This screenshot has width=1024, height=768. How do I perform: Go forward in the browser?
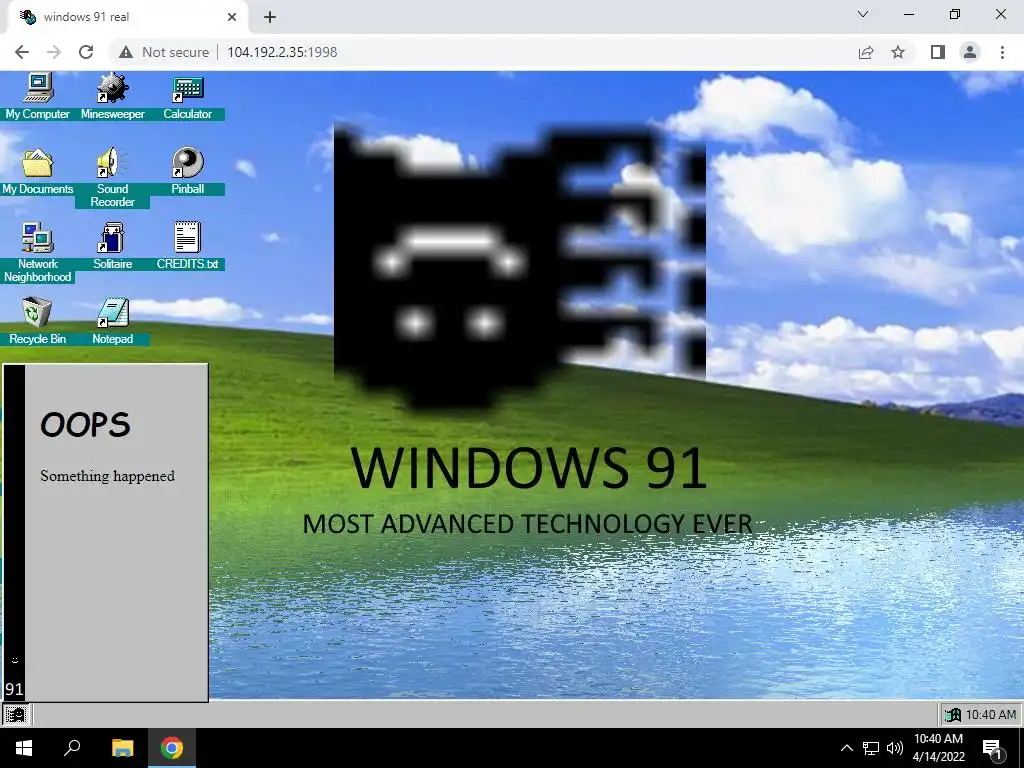(54, 52)
